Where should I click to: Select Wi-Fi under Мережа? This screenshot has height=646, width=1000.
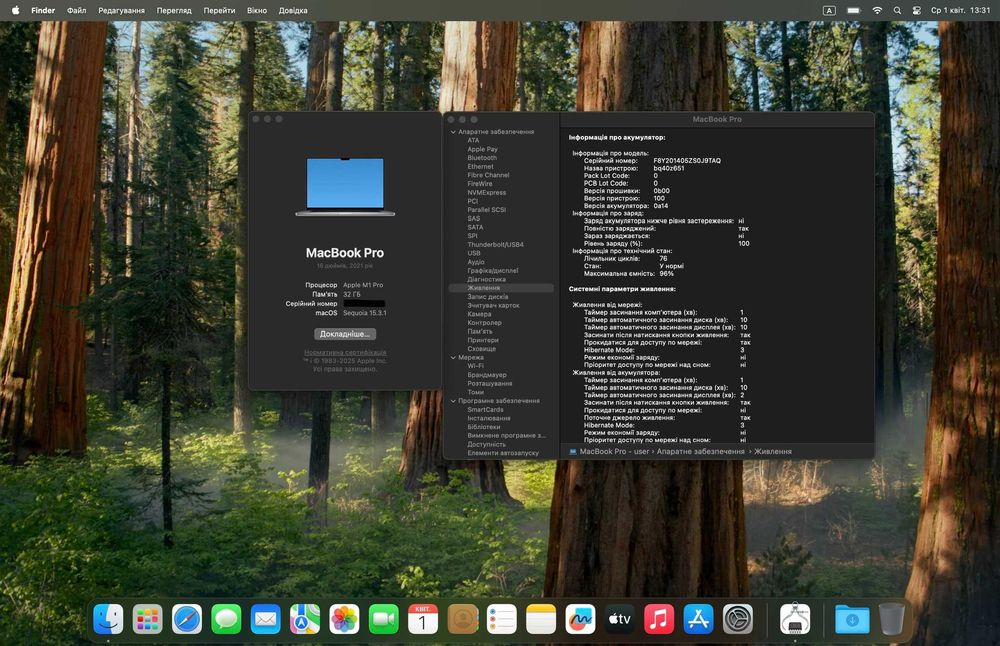pyautogui.click(x=475, y=366)
